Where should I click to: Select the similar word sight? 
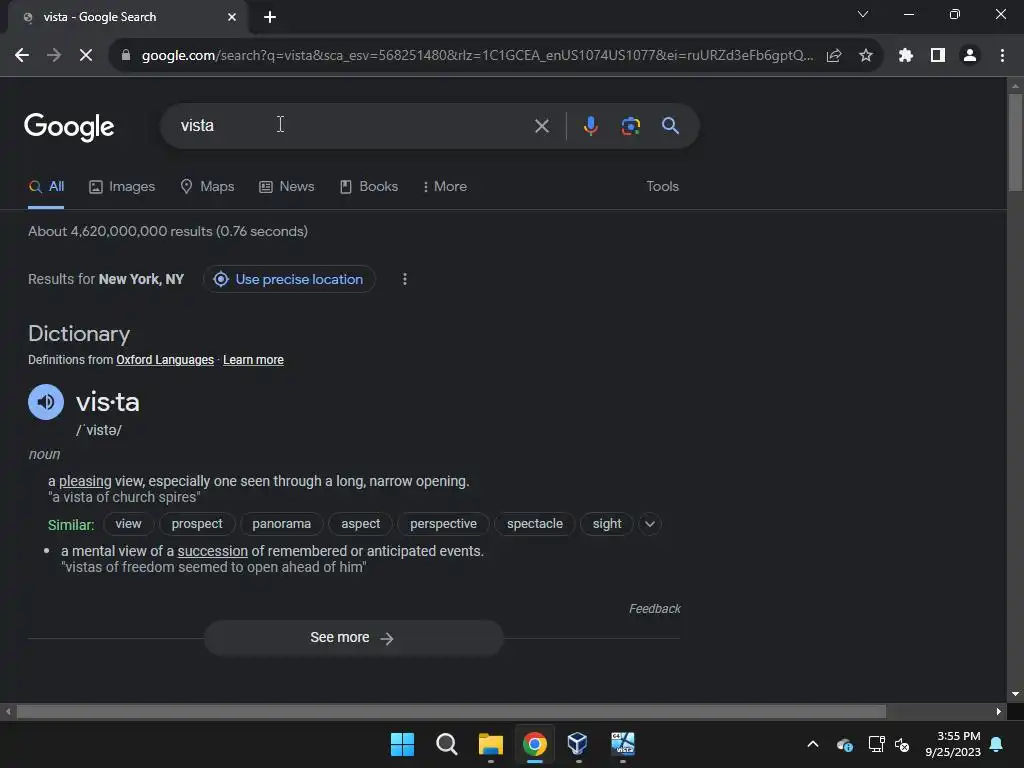pos(607,524)
